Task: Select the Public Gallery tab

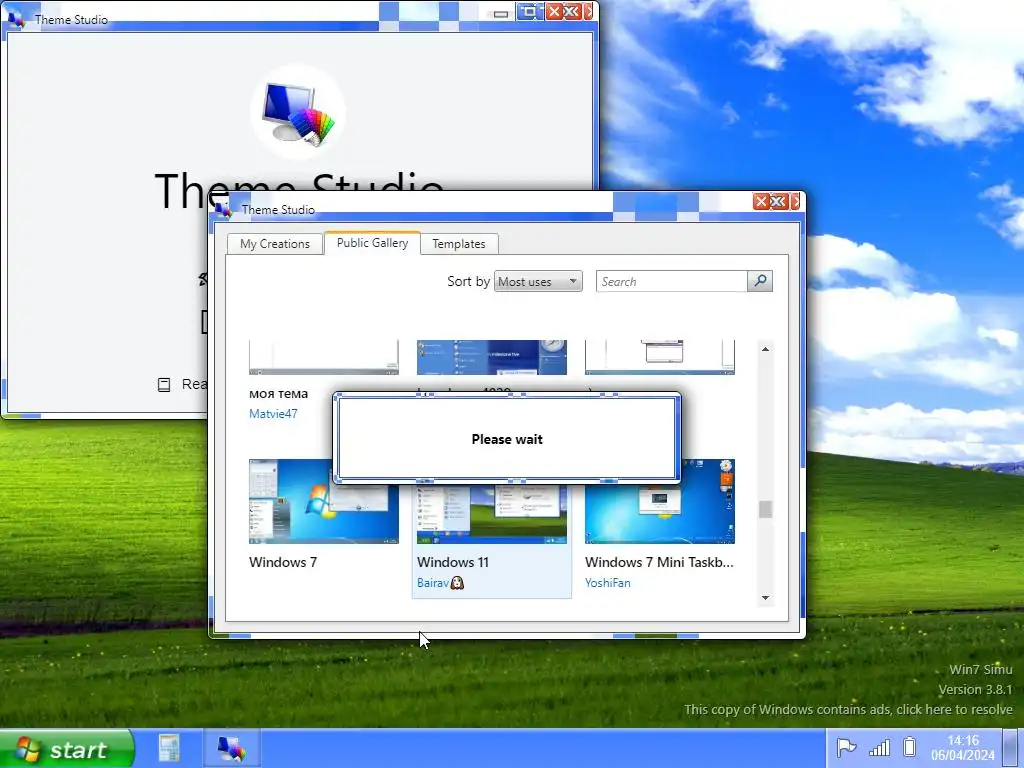Action: coord(372,242)
